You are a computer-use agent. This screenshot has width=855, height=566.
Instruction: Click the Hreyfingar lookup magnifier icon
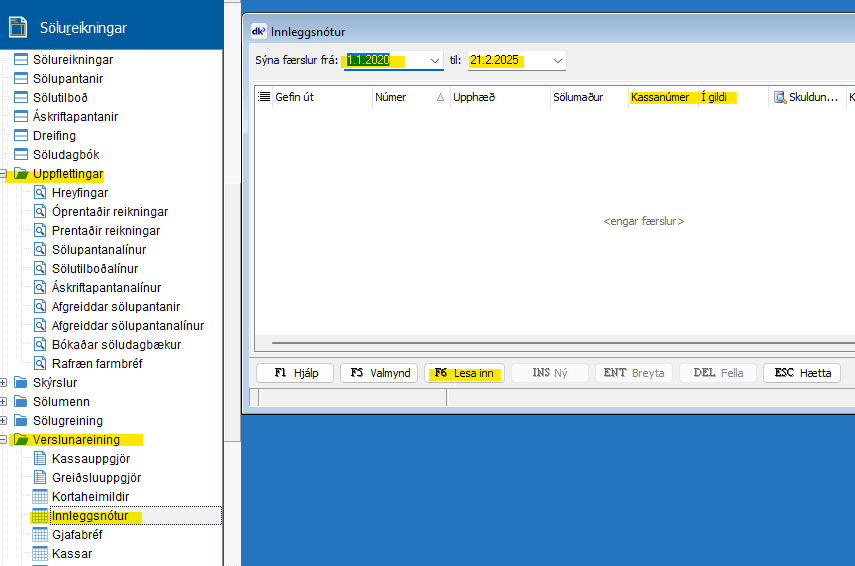click(x=40, y=193)
